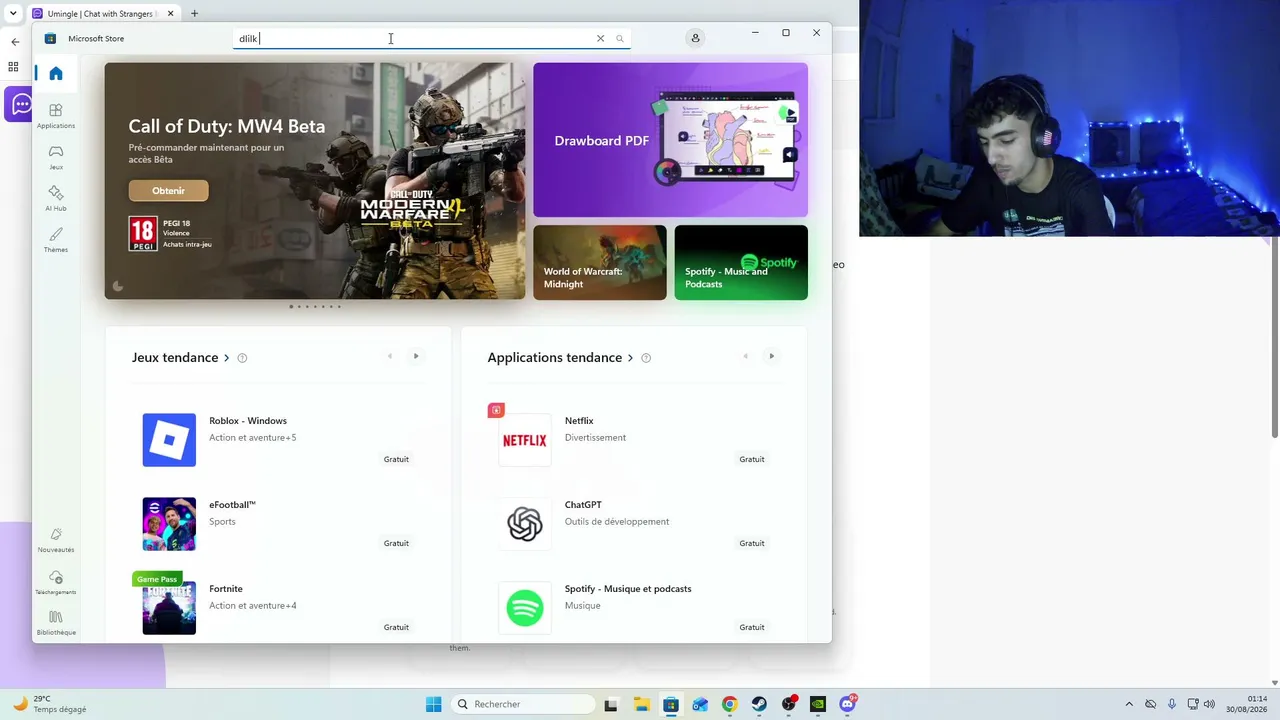The image size is (1280, 720).
Task: Open Discord from the taskbar
Action: [x=848, y=704]
